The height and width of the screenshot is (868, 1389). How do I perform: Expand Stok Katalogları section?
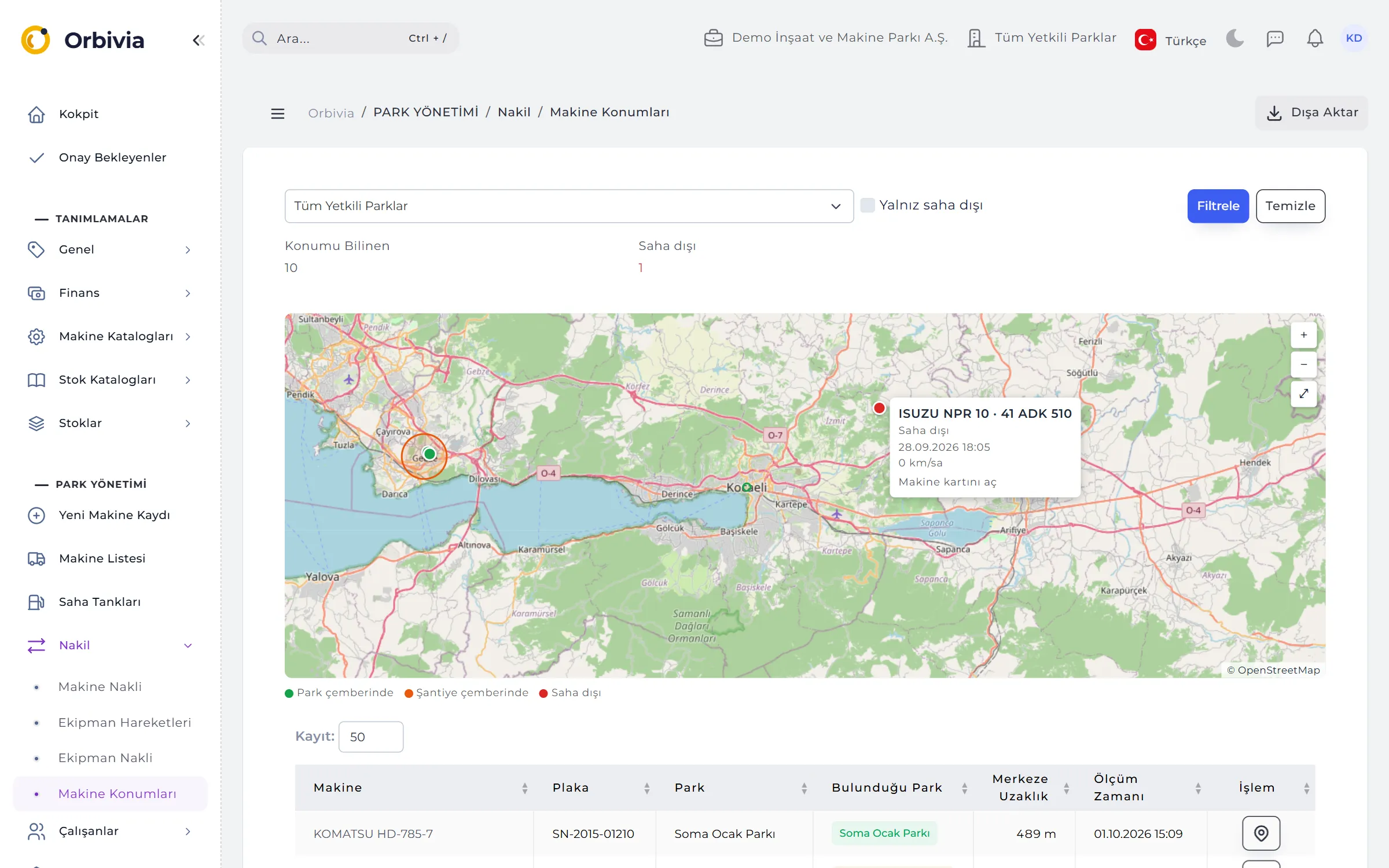point(110,380)
